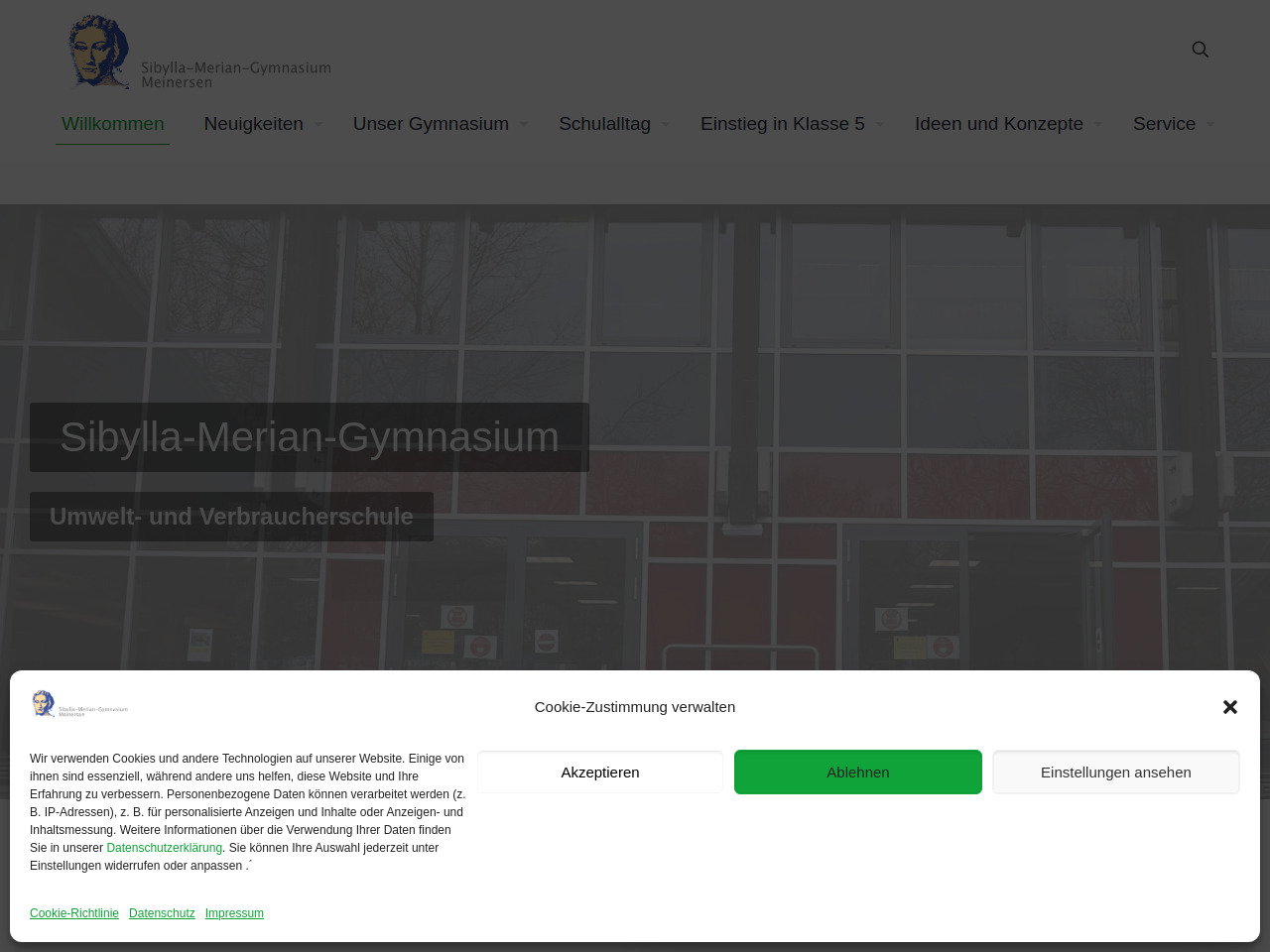Expand the Ideen und Konzepte arrow
1270x952 pixels.
coord(1098,125)
